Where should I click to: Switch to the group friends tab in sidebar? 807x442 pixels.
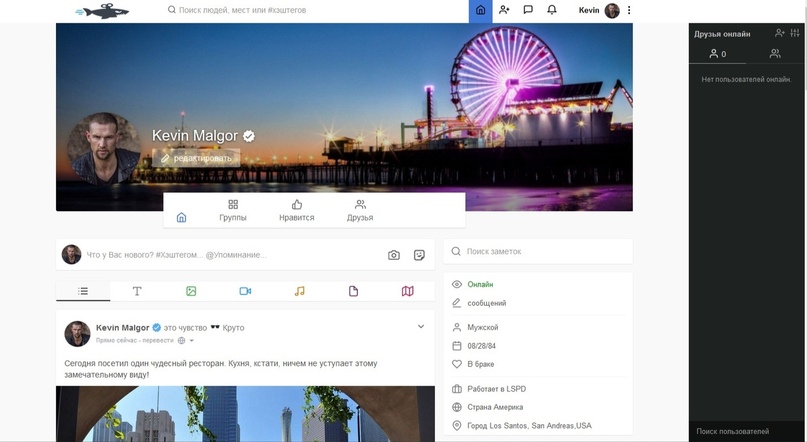coord(775,54)
